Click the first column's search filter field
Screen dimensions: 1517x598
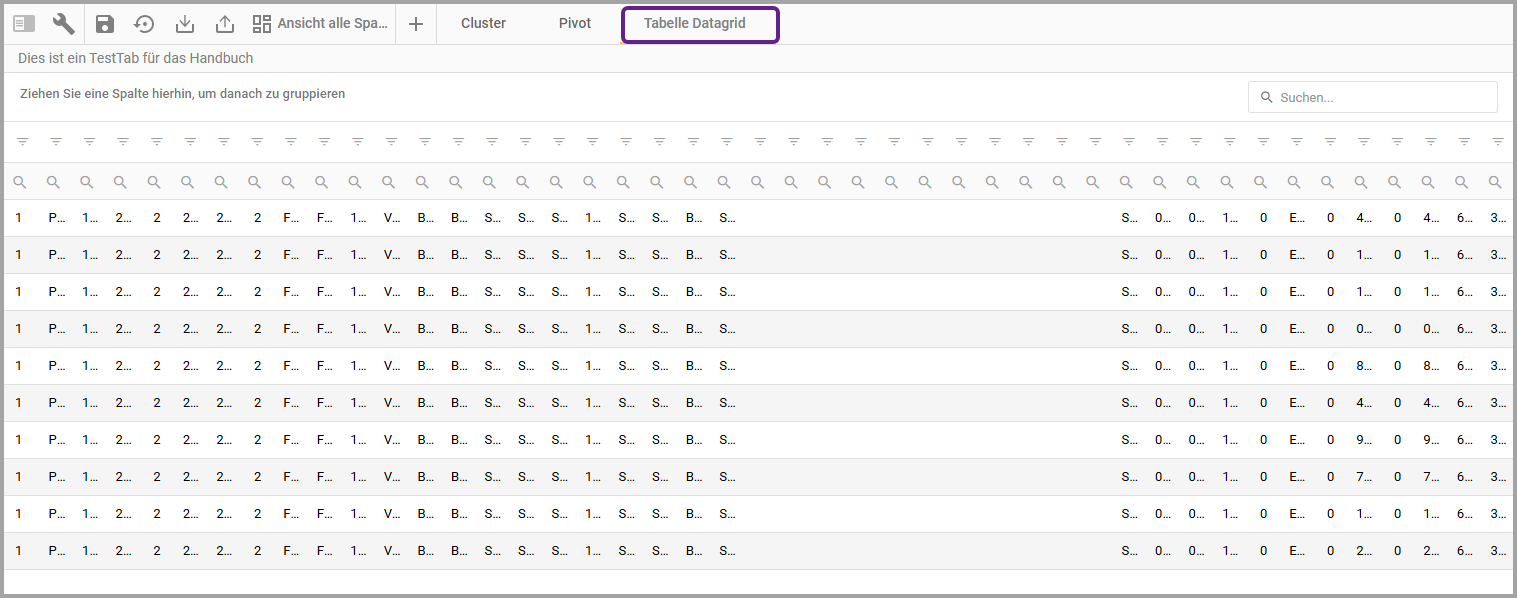click(19, 182)
